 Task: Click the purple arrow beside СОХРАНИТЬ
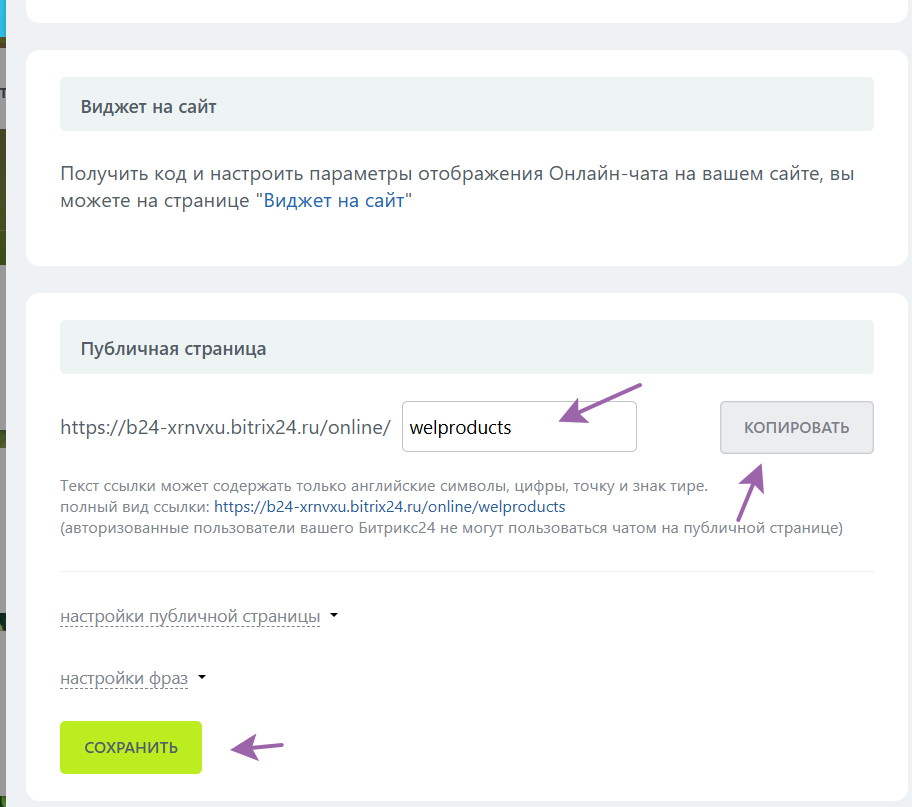tap(258, 746)
